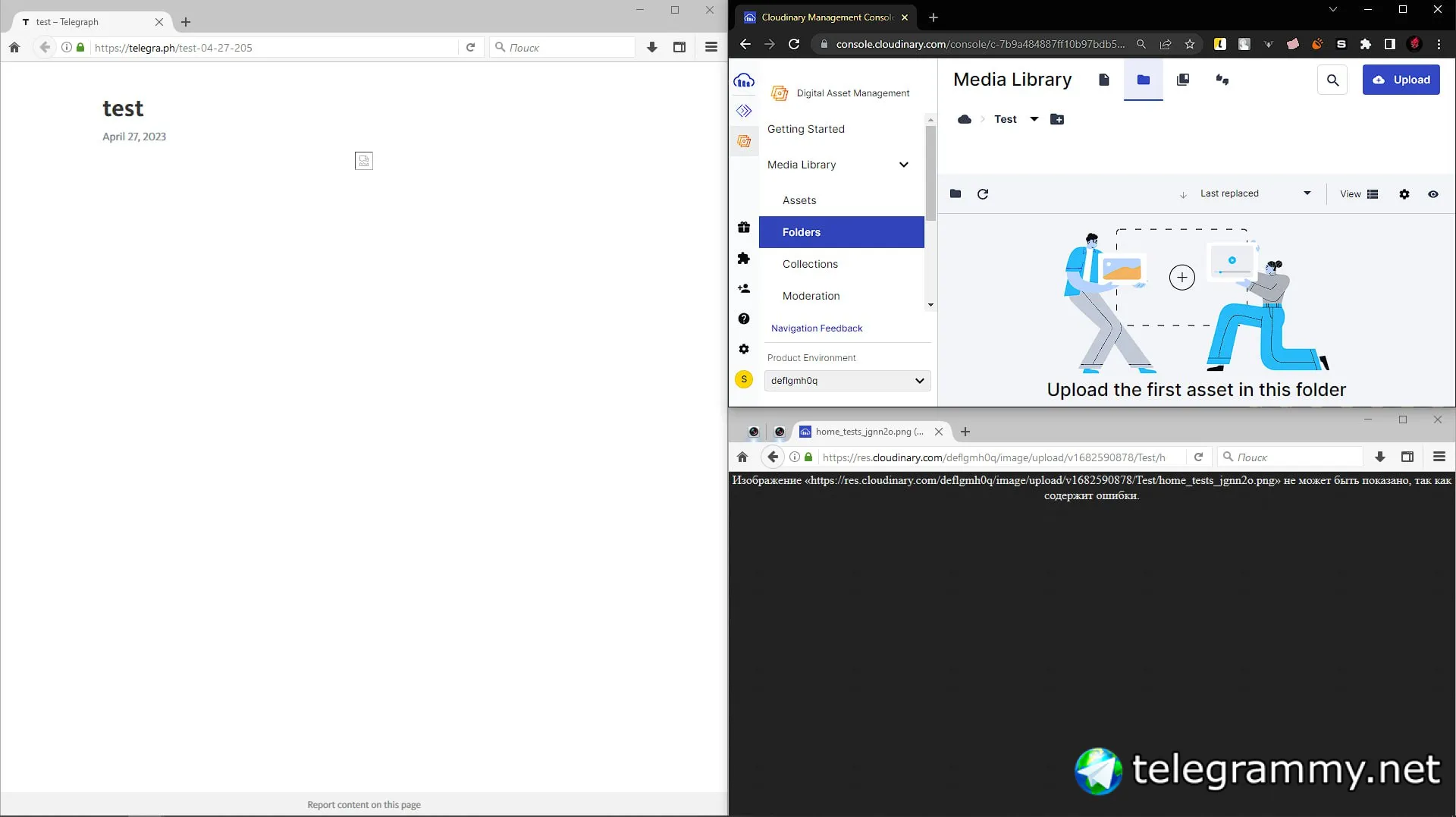This screenshot has height=817, width=1456.
Task: Click the broken image placeholder on the Telegraph page
Action: pos(364,161)
